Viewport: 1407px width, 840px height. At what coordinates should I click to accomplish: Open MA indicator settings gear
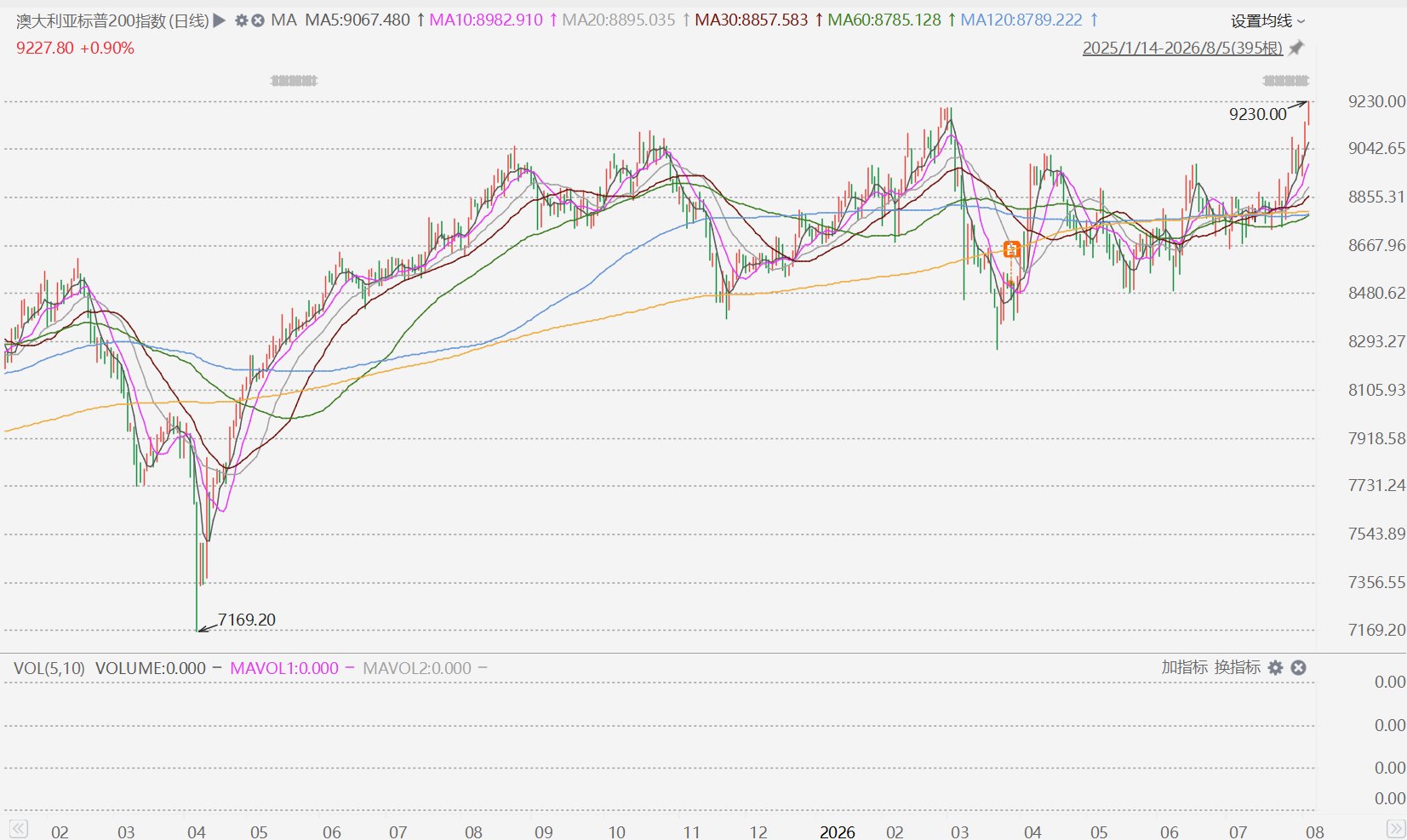coord(241,20)
